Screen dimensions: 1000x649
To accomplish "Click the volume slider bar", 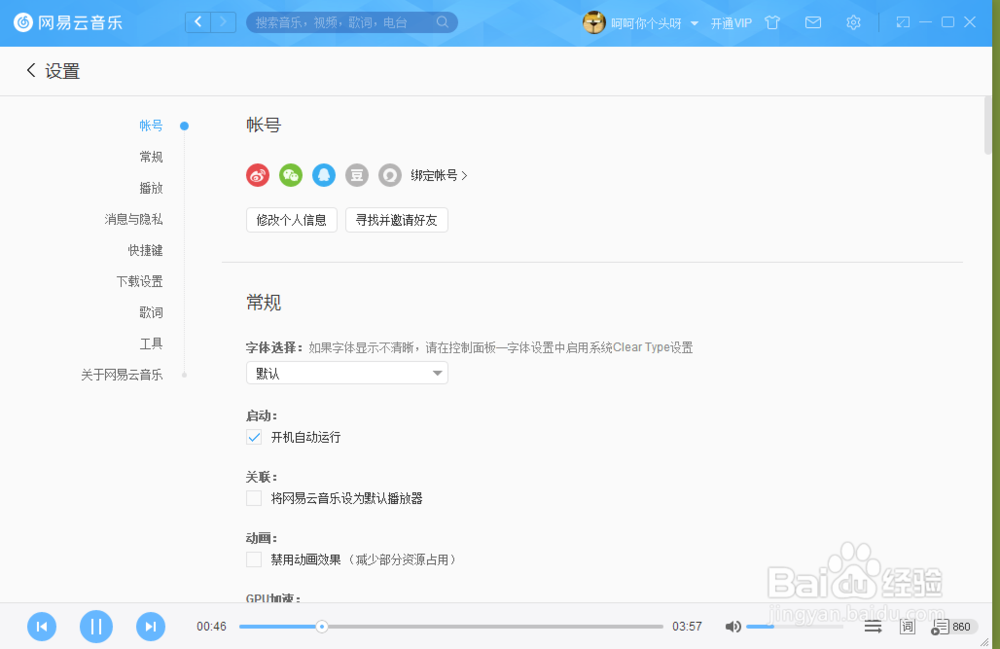I will pyautogui.click(x=795, y=627).
